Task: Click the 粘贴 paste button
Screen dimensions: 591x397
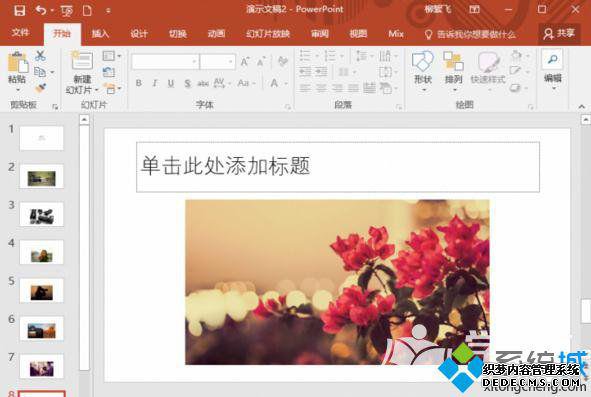Action: [x=17, y=72]
